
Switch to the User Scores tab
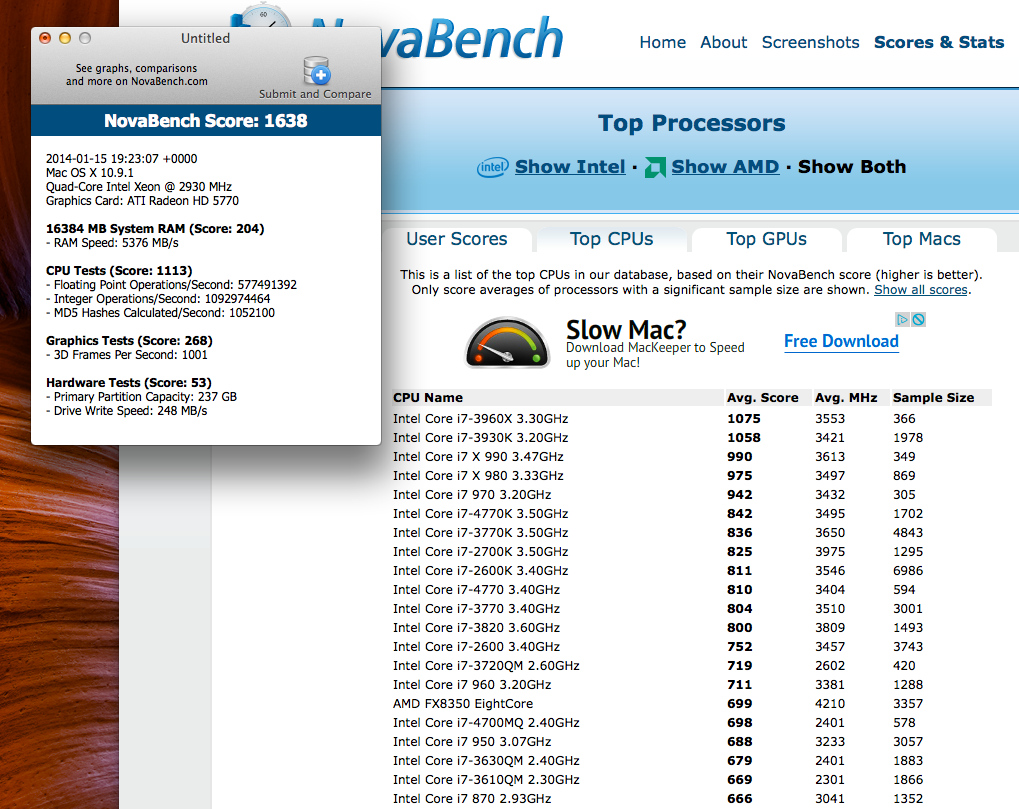(457, 239)
